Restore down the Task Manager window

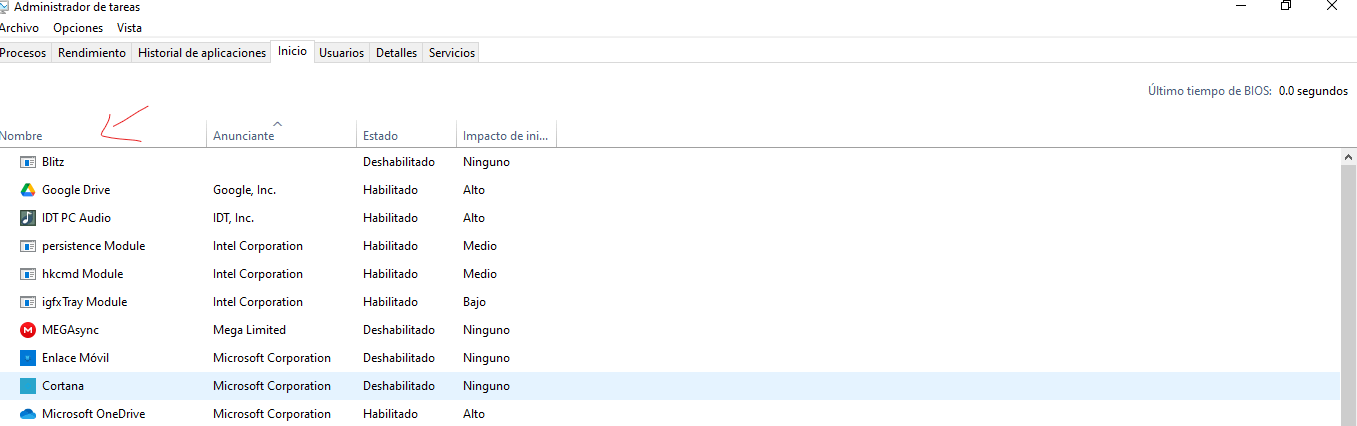point(1286,6)
